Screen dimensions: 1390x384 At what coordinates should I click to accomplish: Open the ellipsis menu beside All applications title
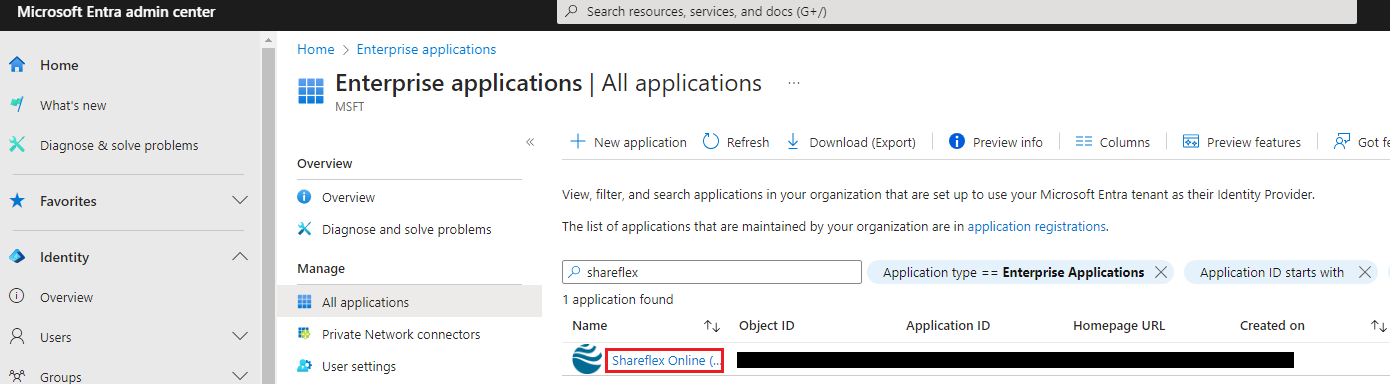point(794,83)
